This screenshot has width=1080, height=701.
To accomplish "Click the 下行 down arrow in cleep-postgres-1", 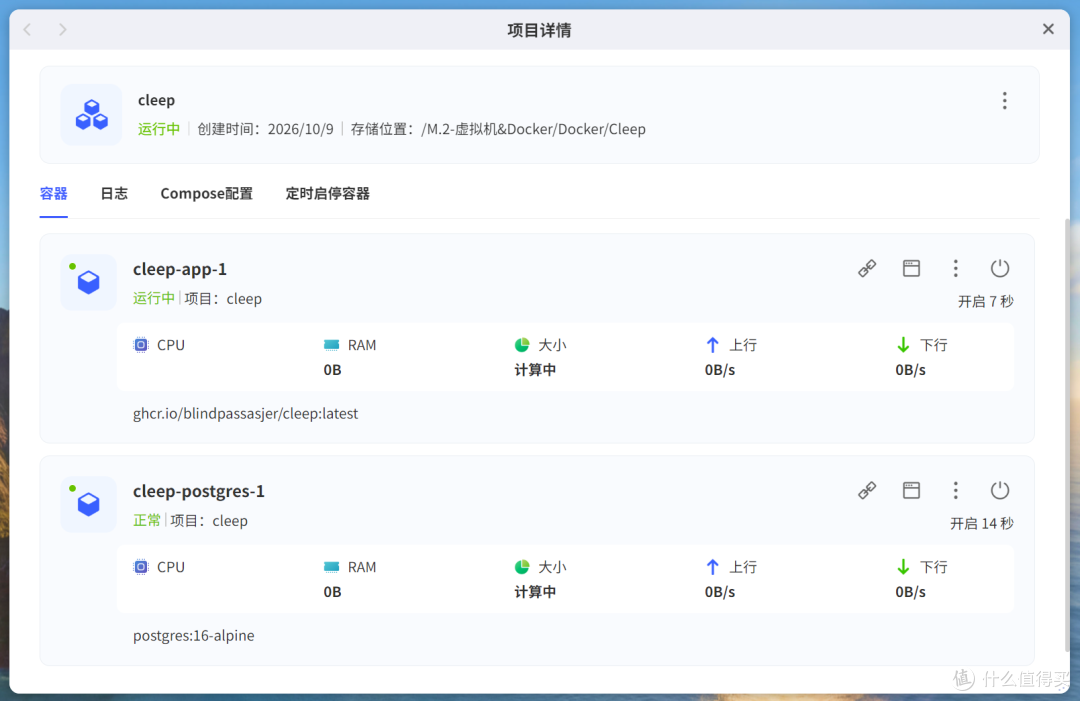I will [903, 567].
